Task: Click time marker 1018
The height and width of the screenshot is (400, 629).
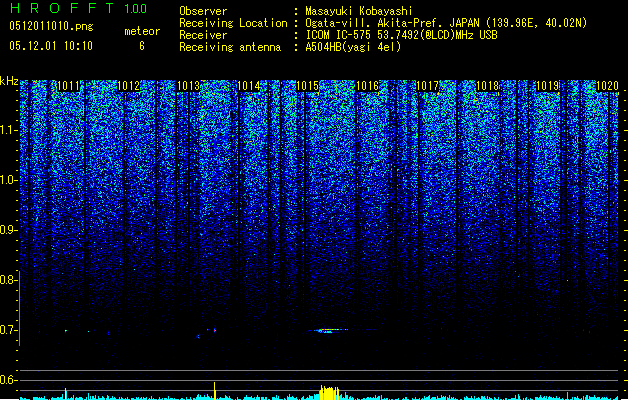Action: tap(487, 86)
